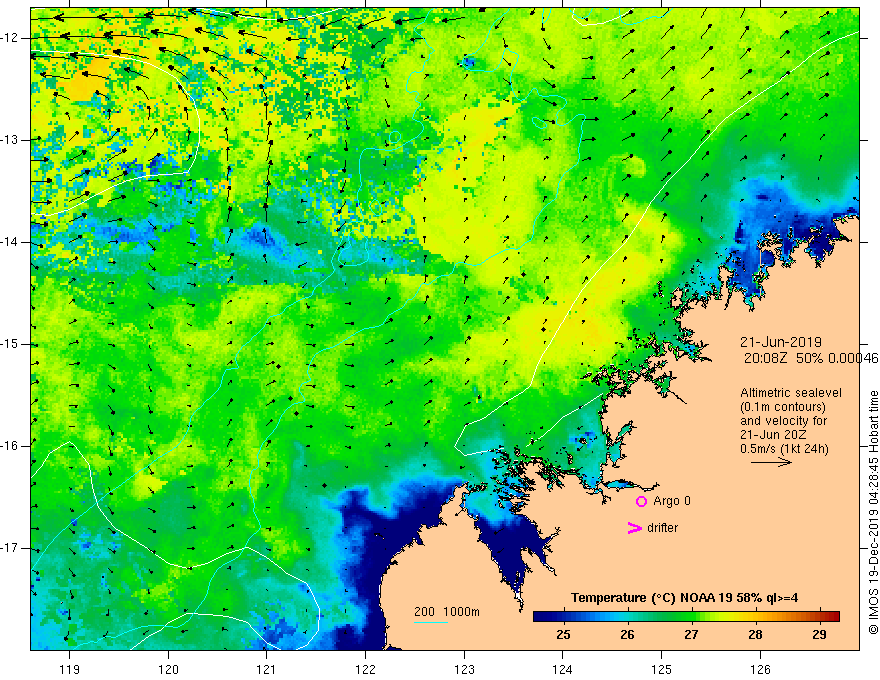Click the latitude label -13
The height and width of the screenshot is (680, 880).
pyautogui.click(x=11, y=140)
